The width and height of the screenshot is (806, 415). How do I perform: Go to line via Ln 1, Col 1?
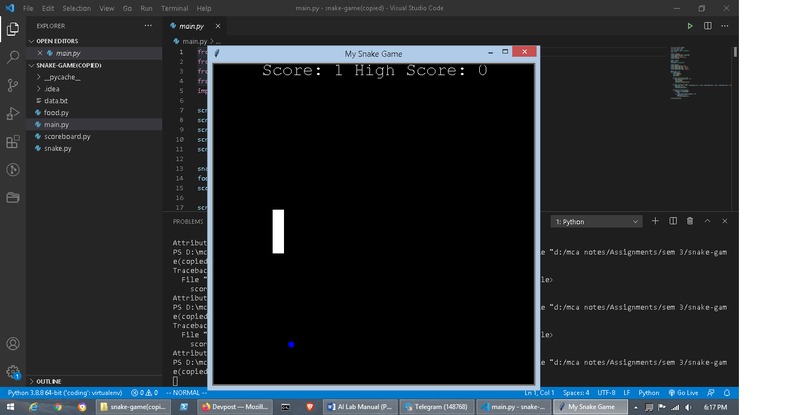(x=539, y=392)
